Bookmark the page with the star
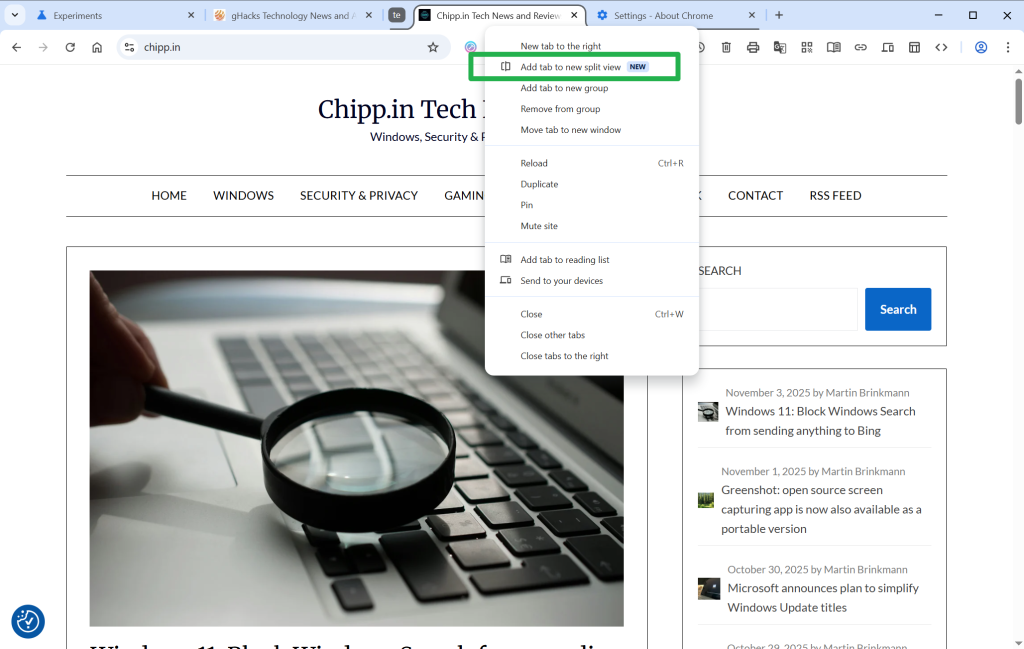Viewport: 1024px width, 649px height. click(433, 47)
